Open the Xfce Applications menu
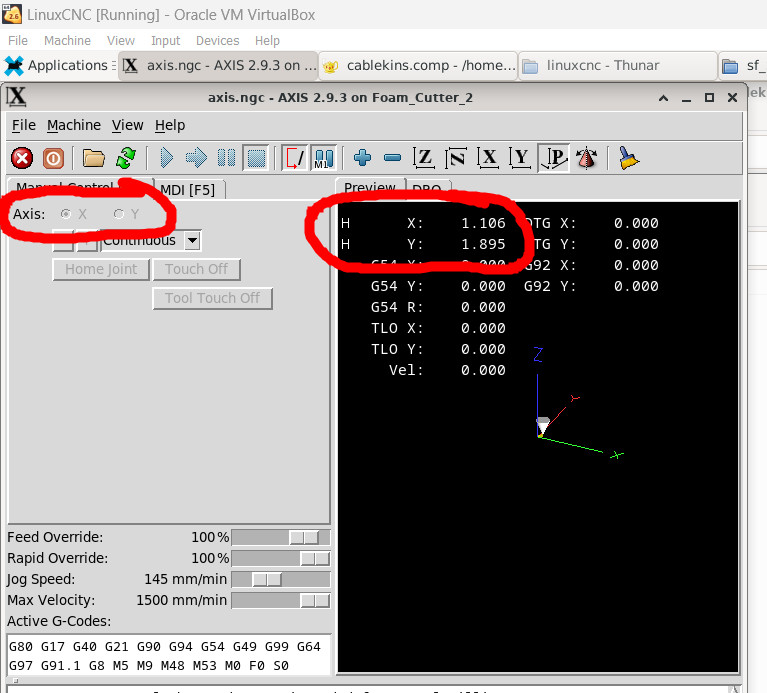Viewport: 767px width, 693px height. pos(59,66)
